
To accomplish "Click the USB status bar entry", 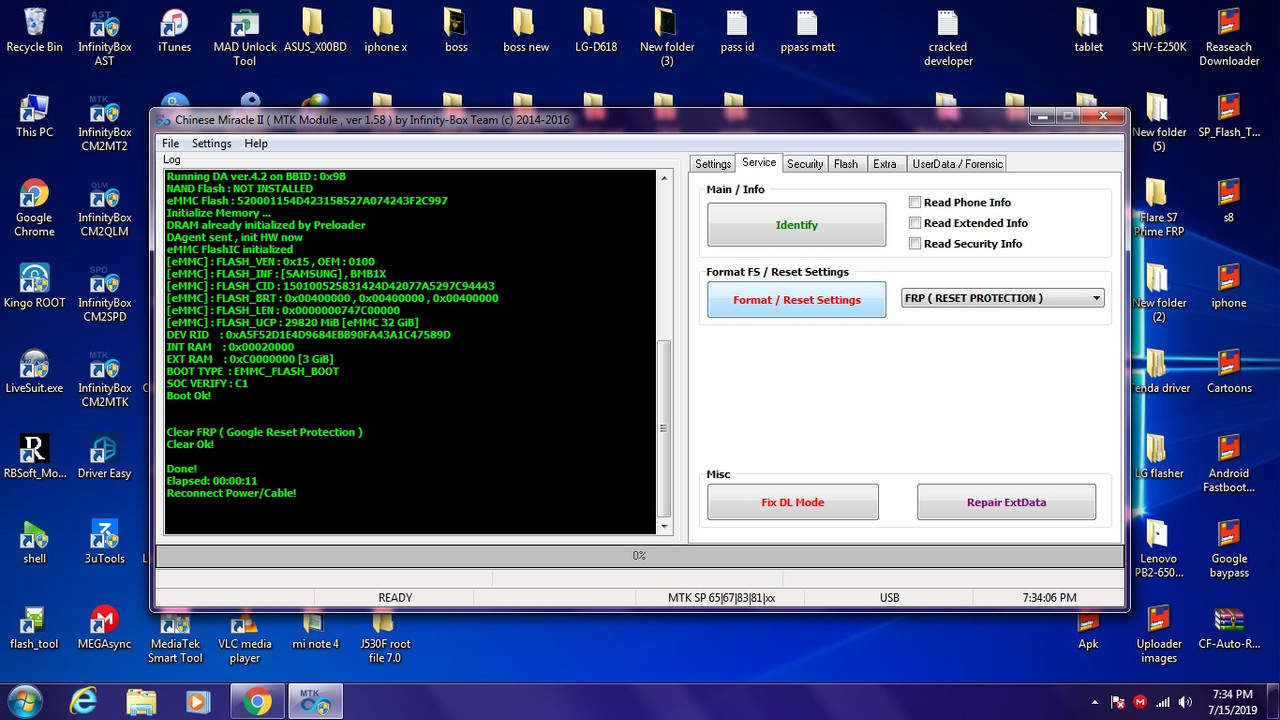I will [x=889, y=598].
